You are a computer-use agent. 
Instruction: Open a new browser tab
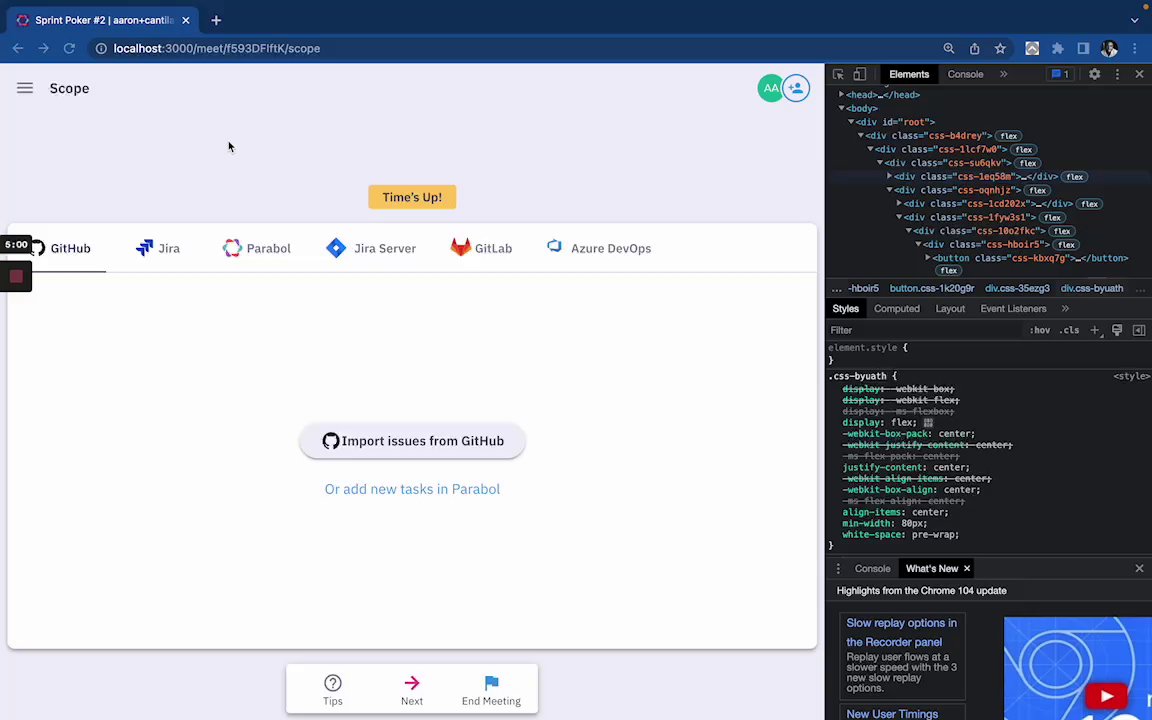216,21
